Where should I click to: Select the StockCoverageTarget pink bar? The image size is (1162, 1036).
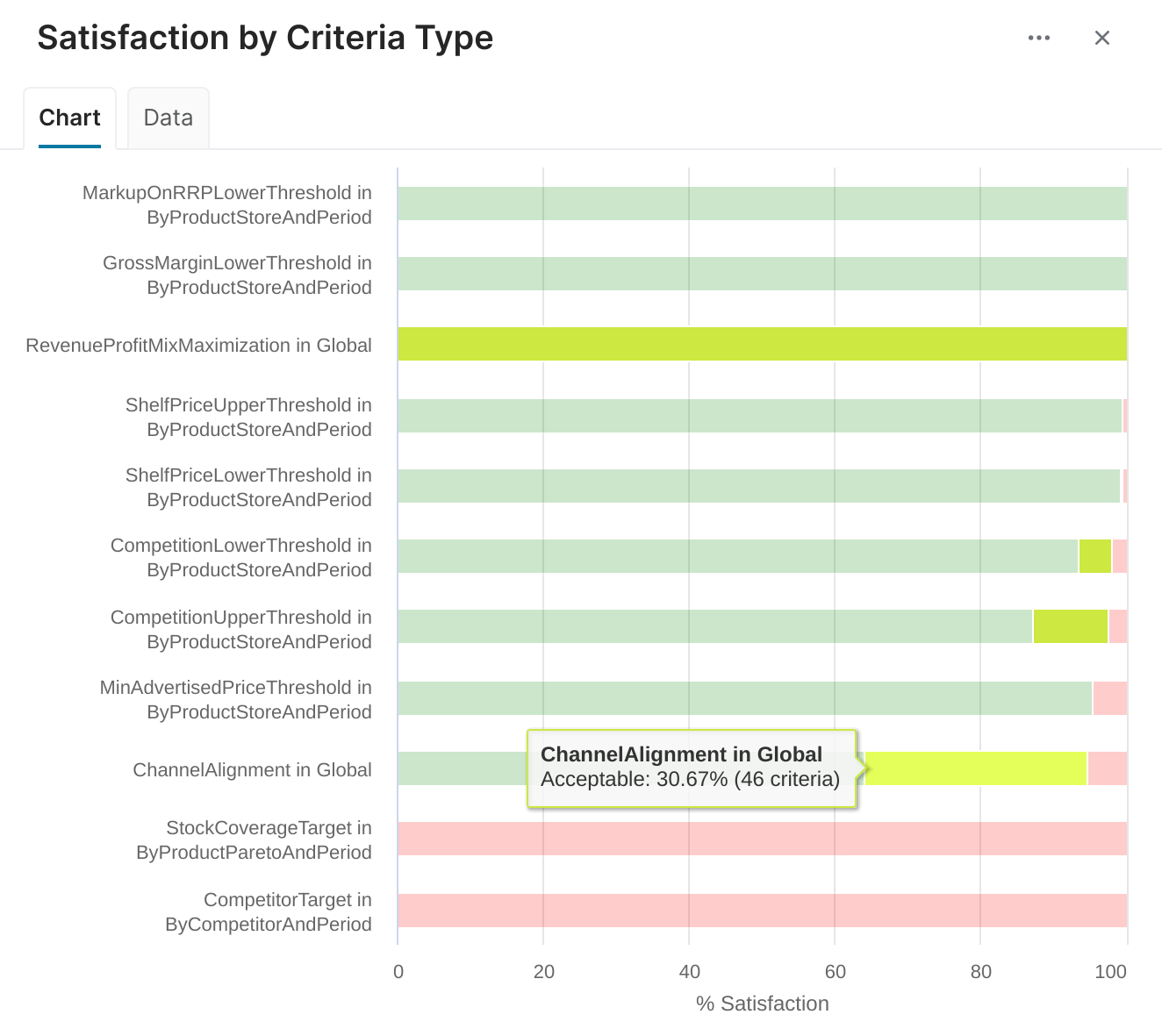762,839
